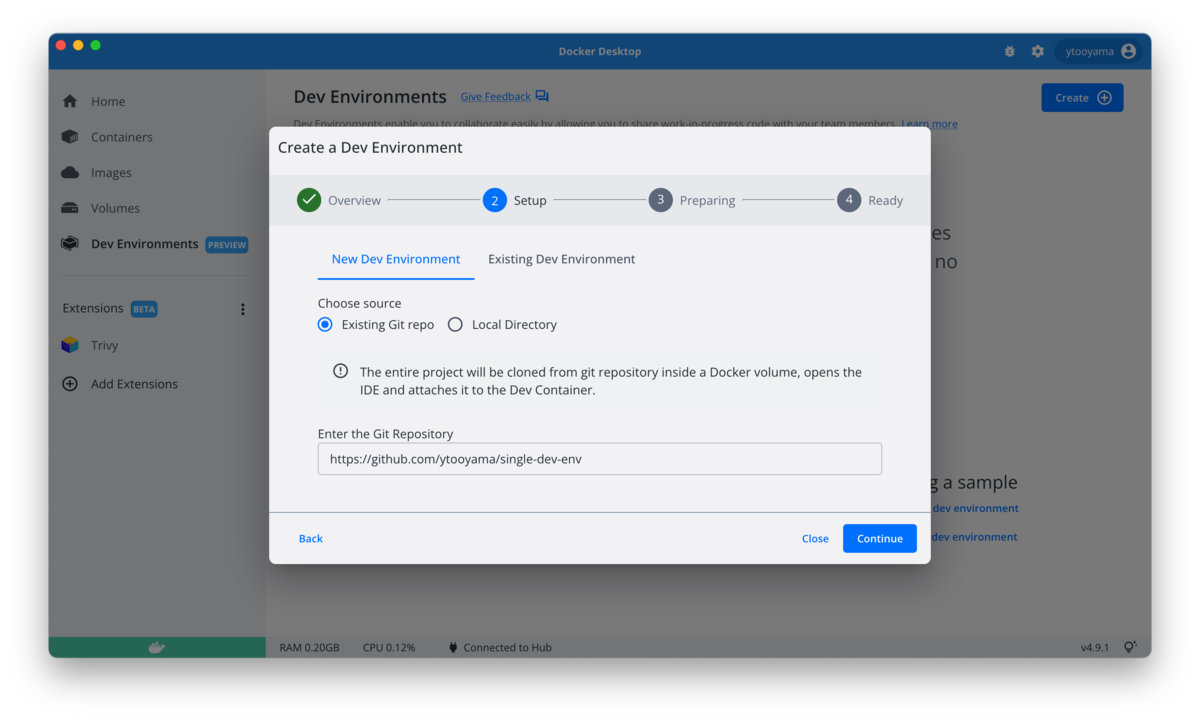Click the Close button in dialog

pos(815,538)
